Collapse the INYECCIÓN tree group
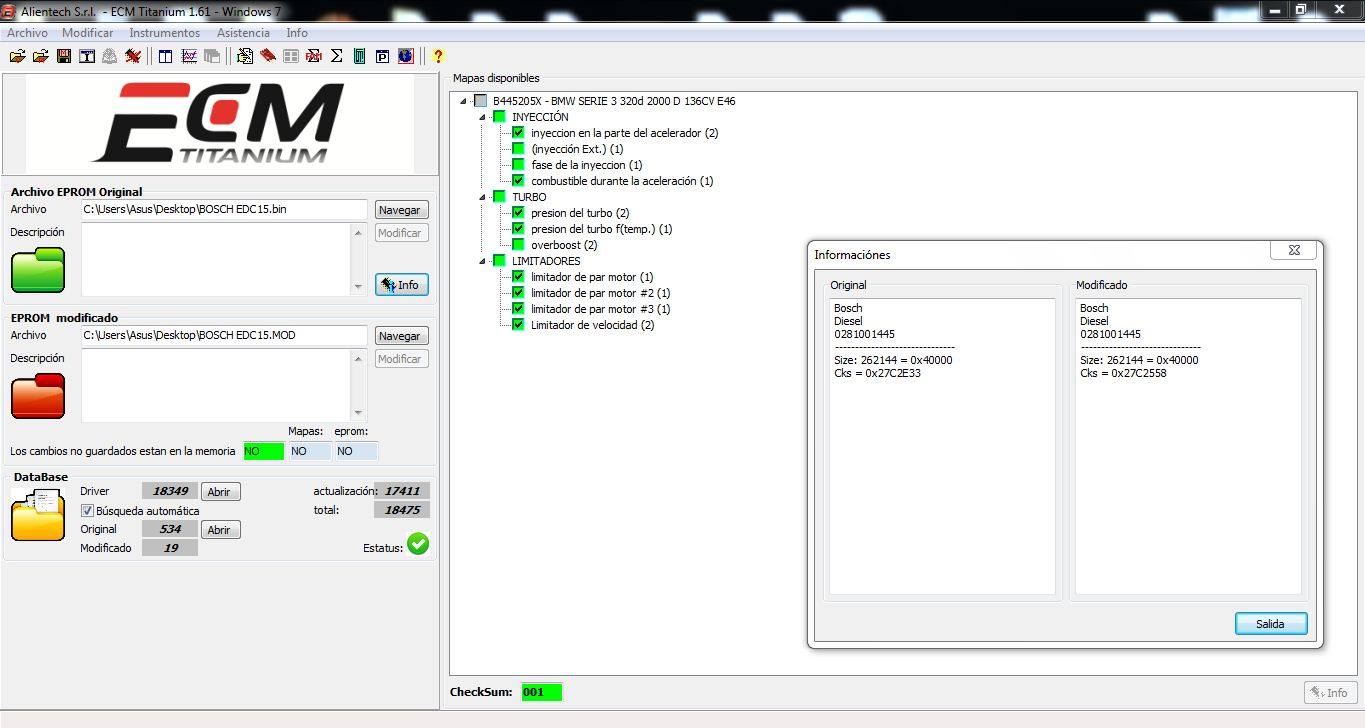Viewport: 1365px width, 728px height. (483, 117)
